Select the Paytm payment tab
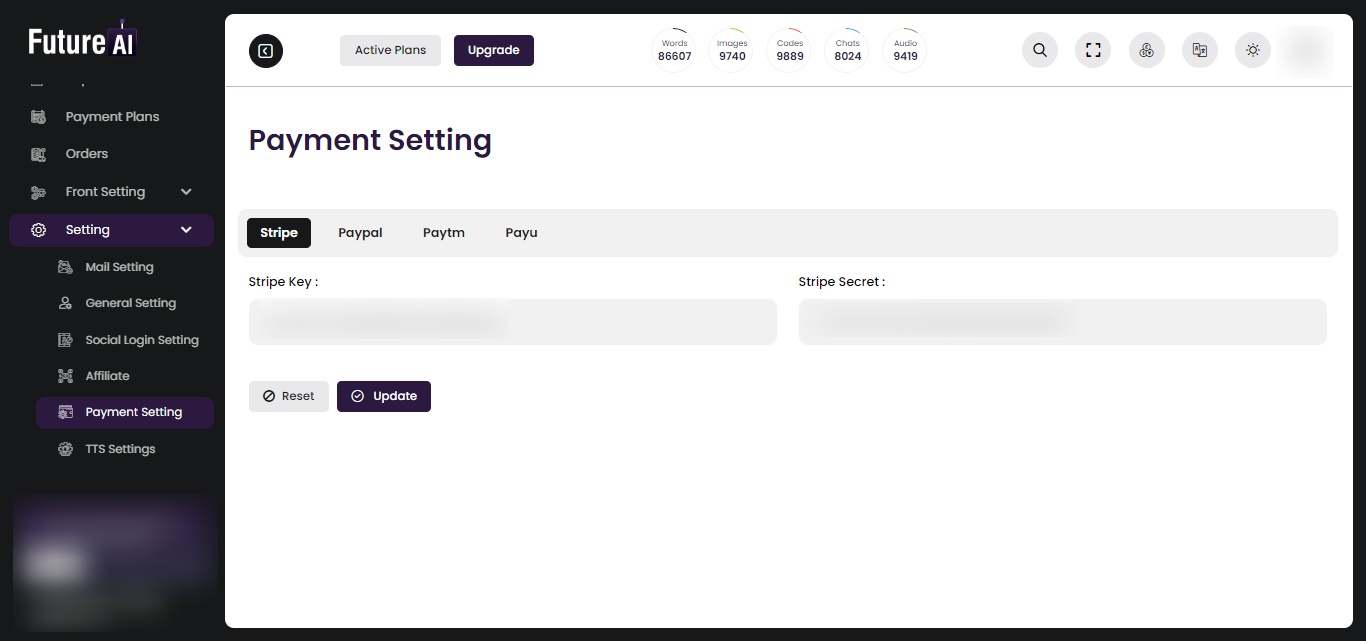Image resolution: width=1366 pixels, height=641 pixels. [x=444, y=232]
